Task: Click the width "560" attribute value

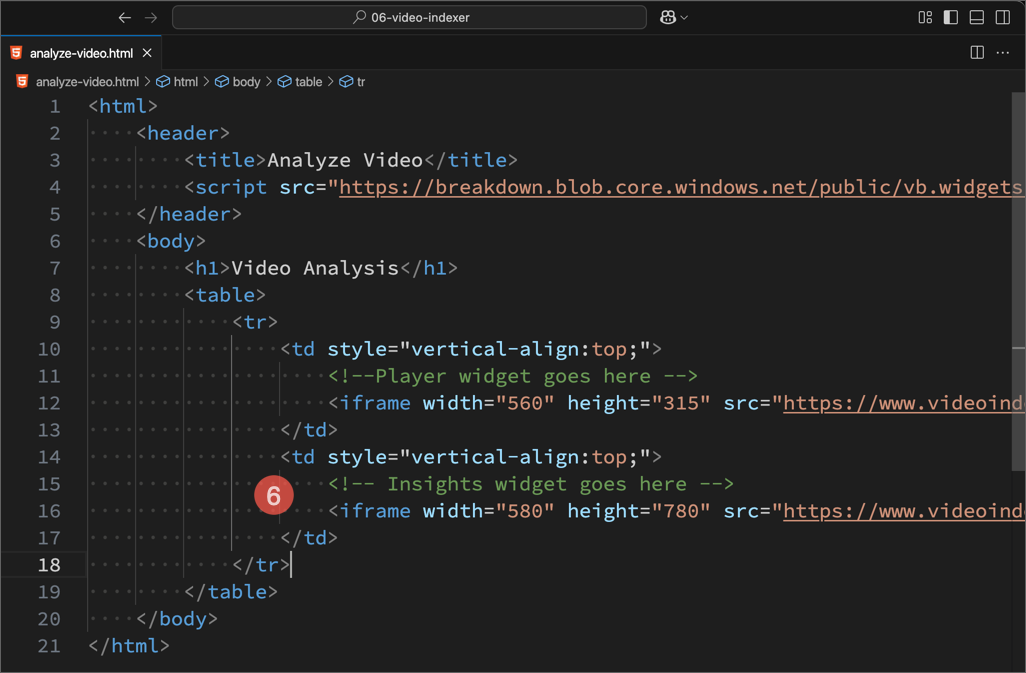Action: click(x=525, y=403)
